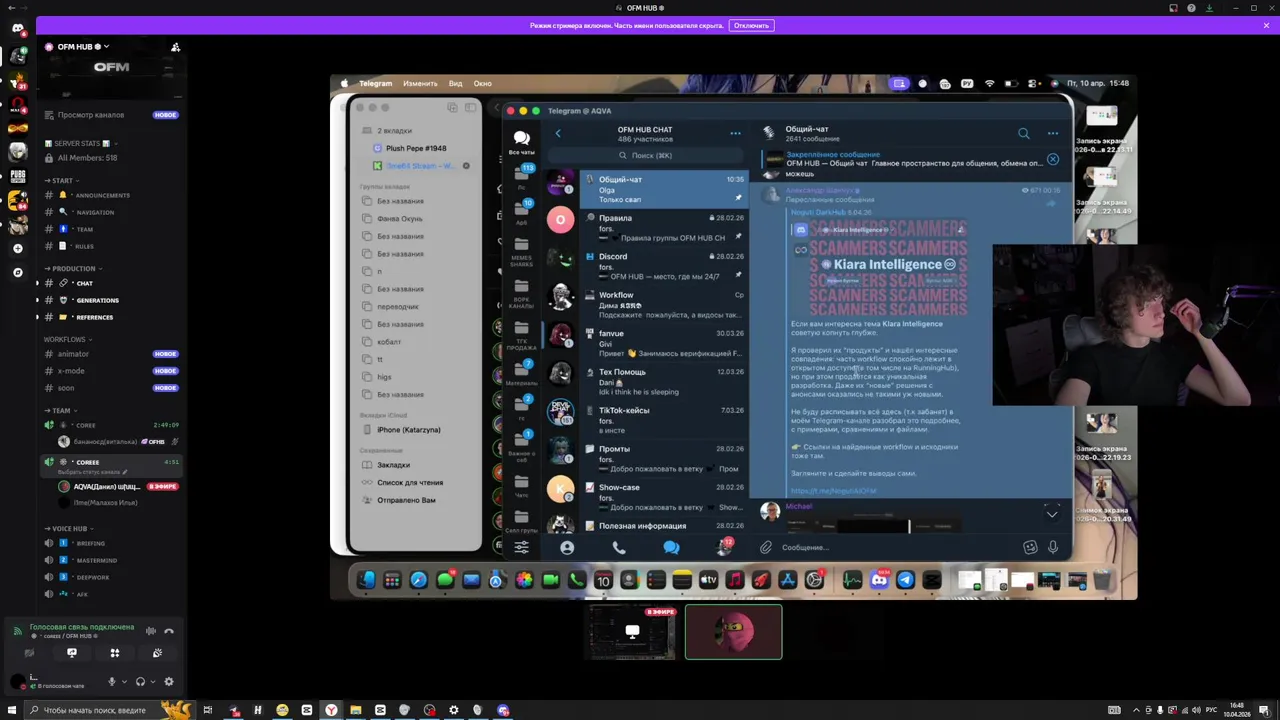Contacts icon in streamed Telegram bottom bar
The image size is (1280, 720).
pyautogui.click(x=567, y=547)
